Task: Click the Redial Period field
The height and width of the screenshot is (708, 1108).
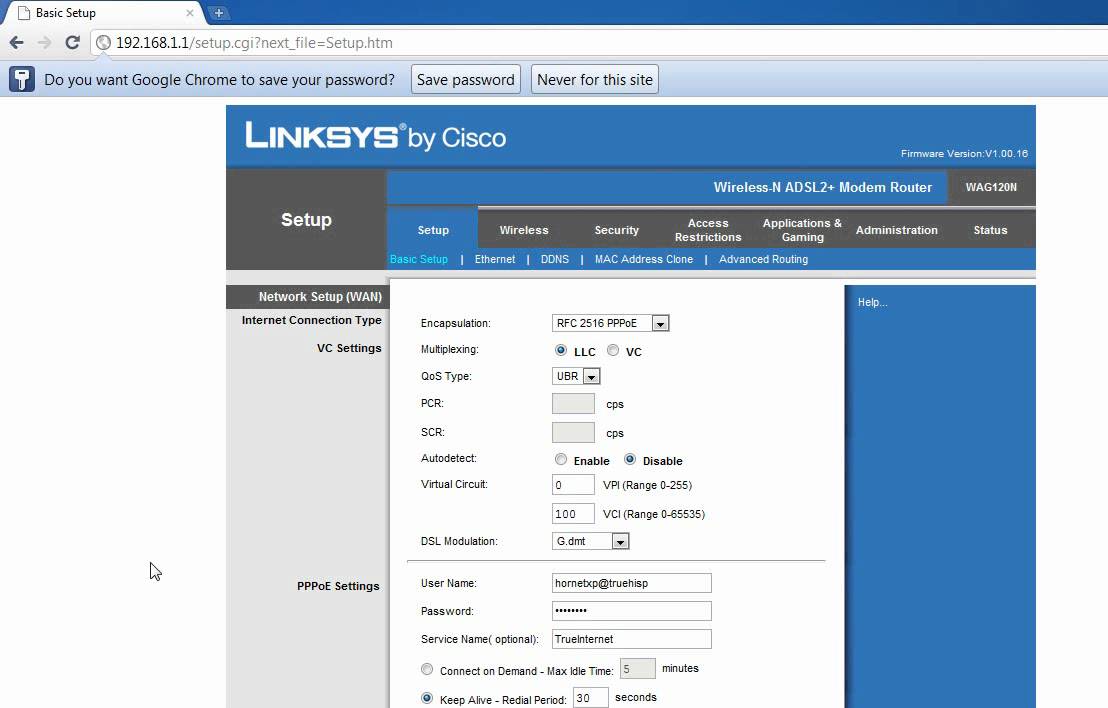Action: pyautogui.click(x=591, y=698)
